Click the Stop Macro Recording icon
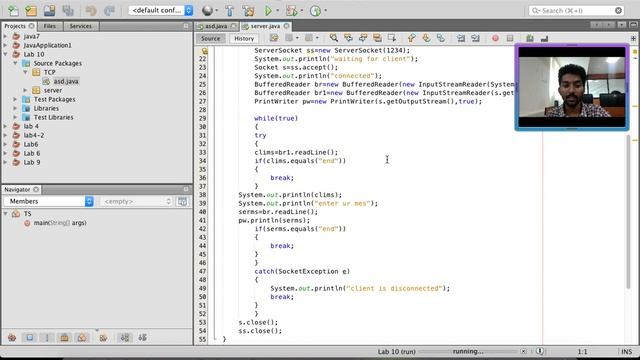 [x=510, y=38]
